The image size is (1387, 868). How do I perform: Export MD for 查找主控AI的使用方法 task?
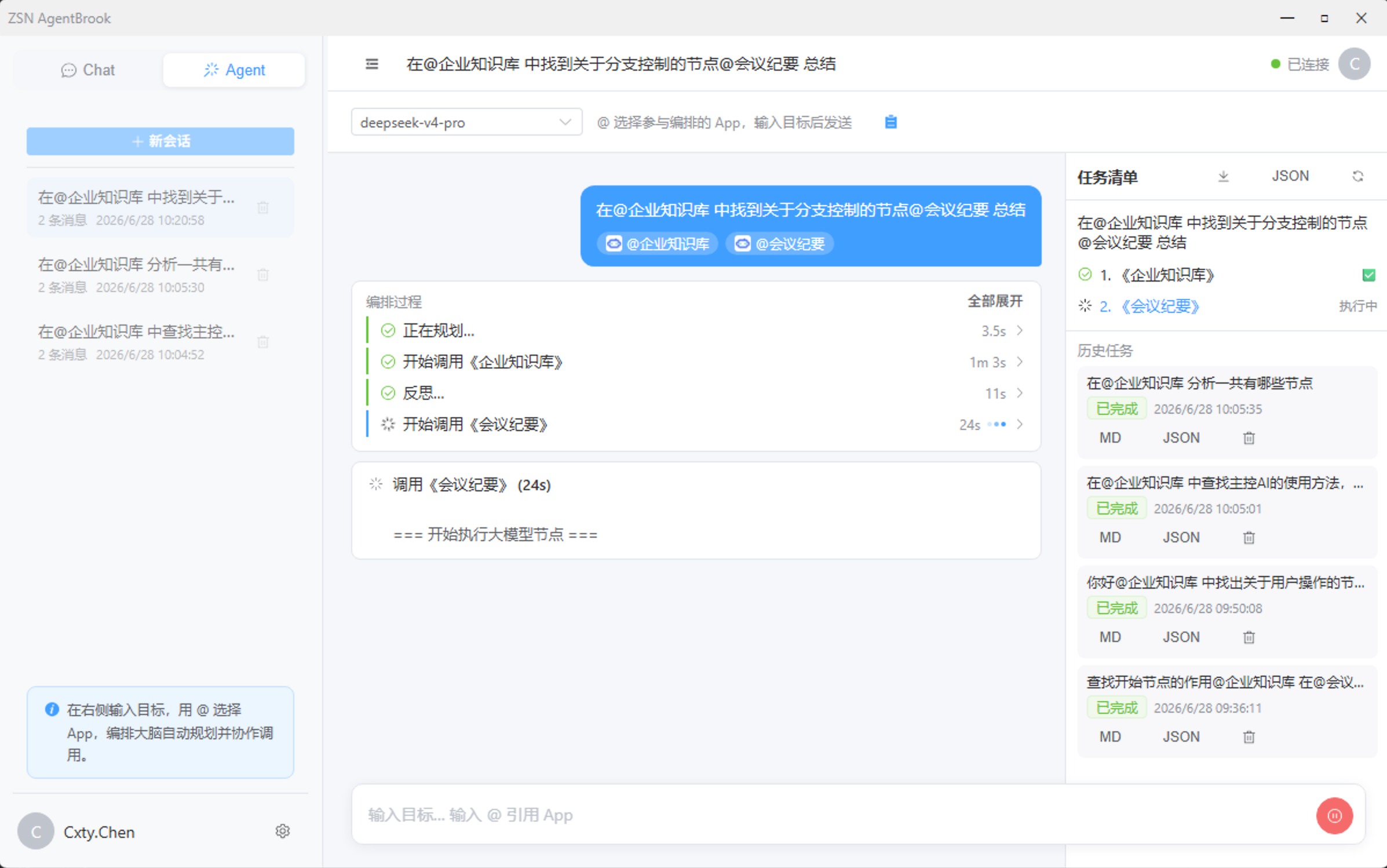click(1110, 538)
